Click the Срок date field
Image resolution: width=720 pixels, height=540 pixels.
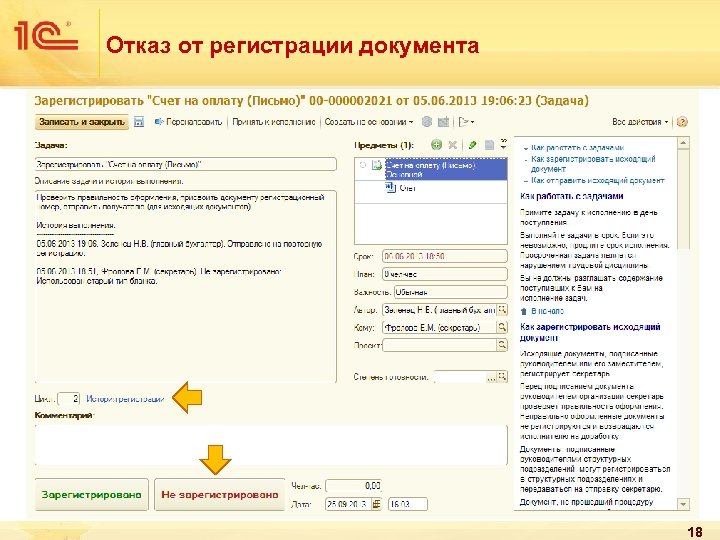point(444,256)
